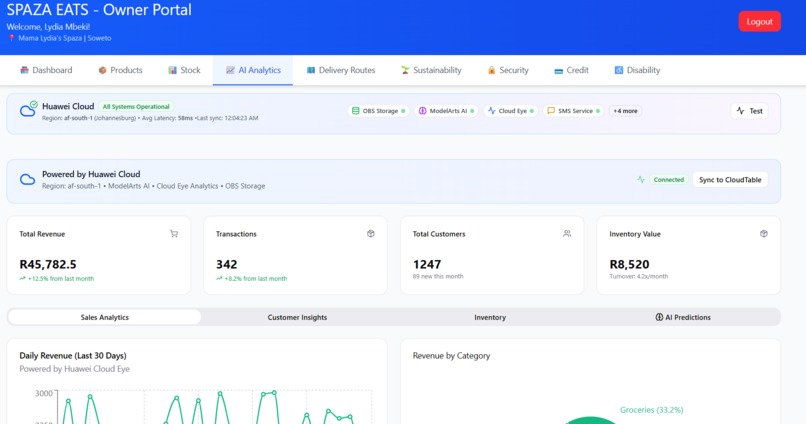Go to the Delivery Routes tab

coord(341,70)
